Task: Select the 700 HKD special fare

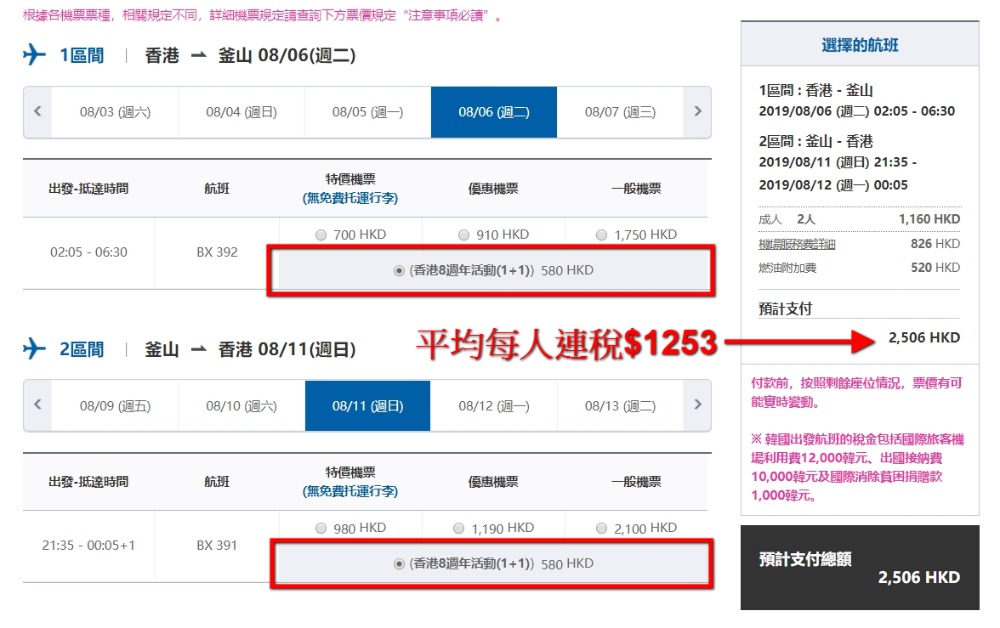Action: [321, 235]
